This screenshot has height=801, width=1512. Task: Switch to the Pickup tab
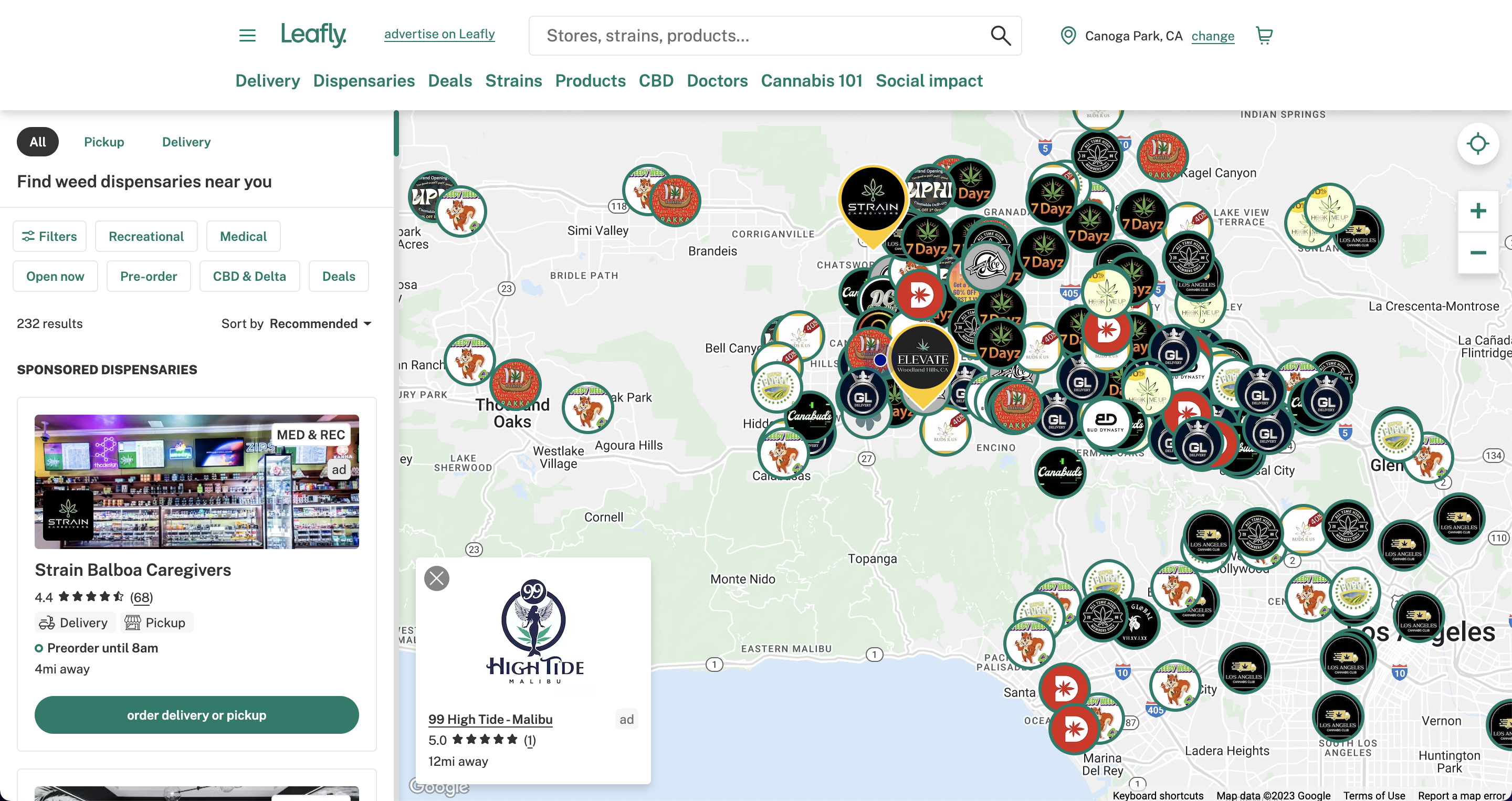tap(104, 142)
